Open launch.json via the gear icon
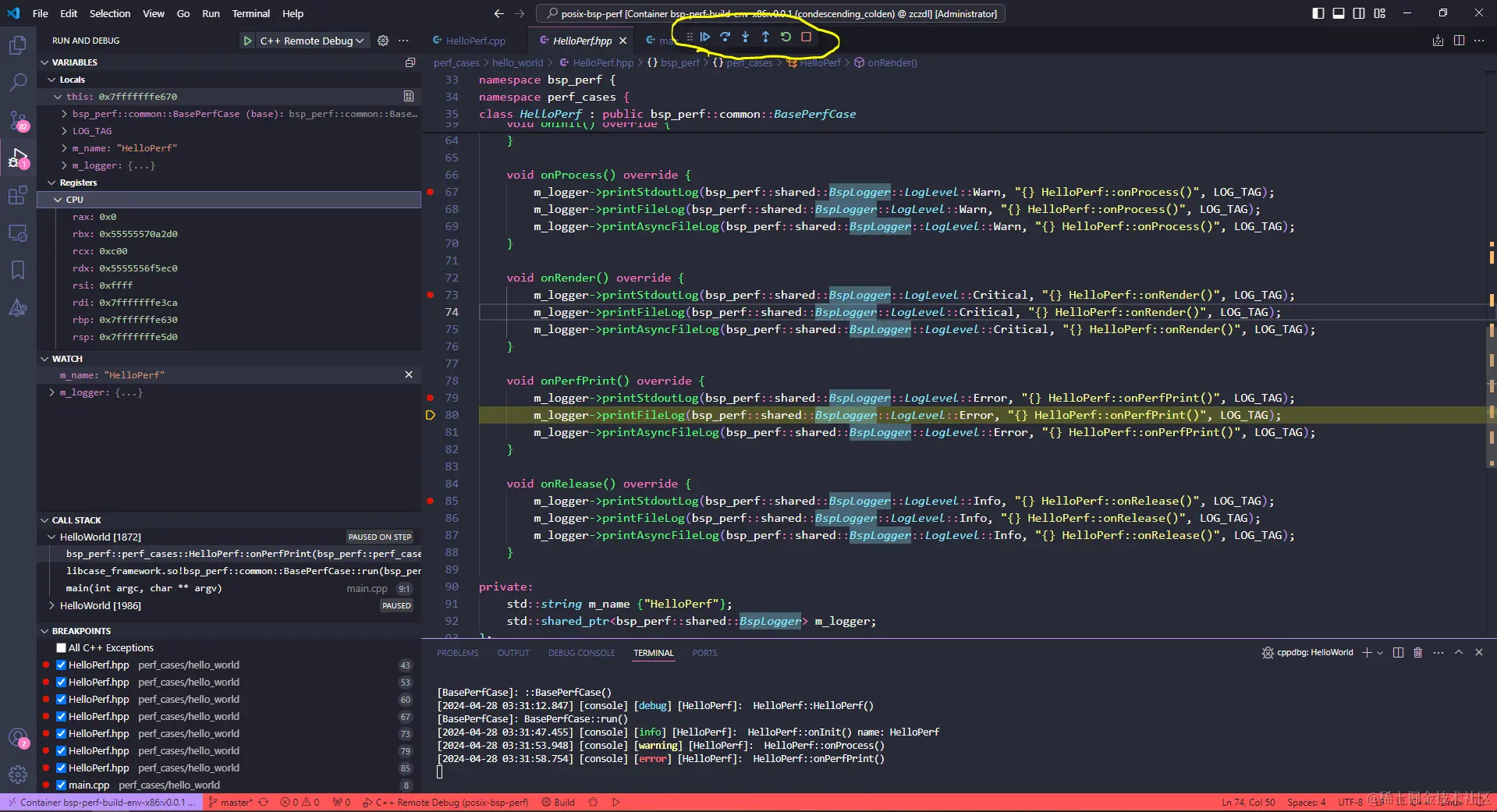The width and height of the screenshot is (1497, 812). click(383, 41)
